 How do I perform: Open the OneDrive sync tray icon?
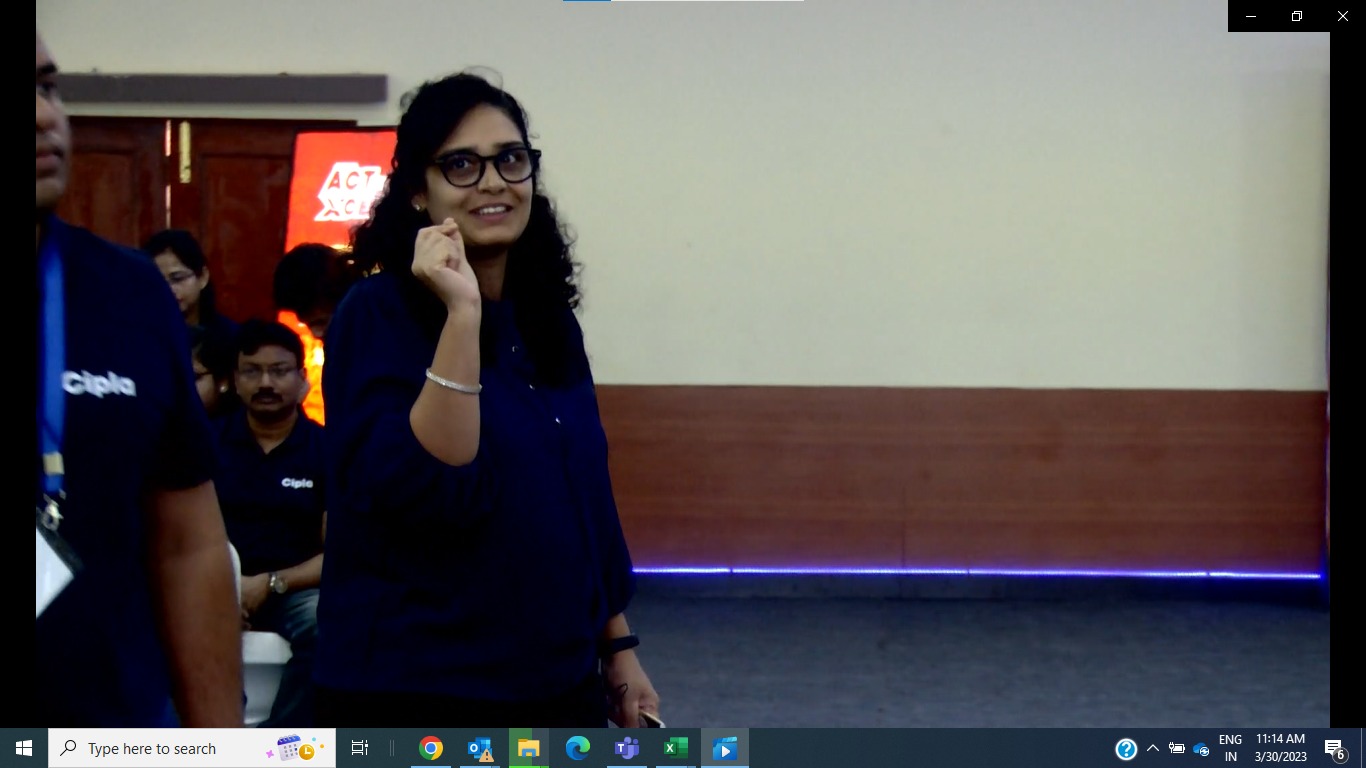click(1201, 749)
